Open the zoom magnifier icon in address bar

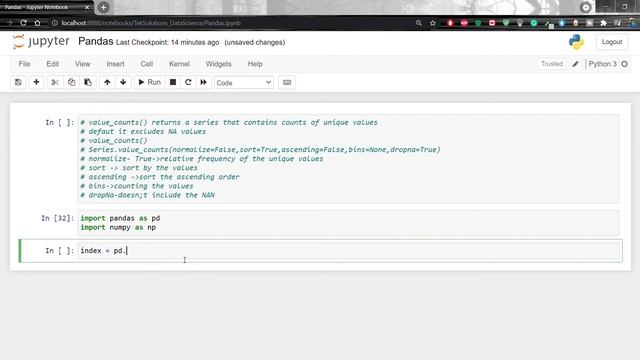(x=419, y=23)
